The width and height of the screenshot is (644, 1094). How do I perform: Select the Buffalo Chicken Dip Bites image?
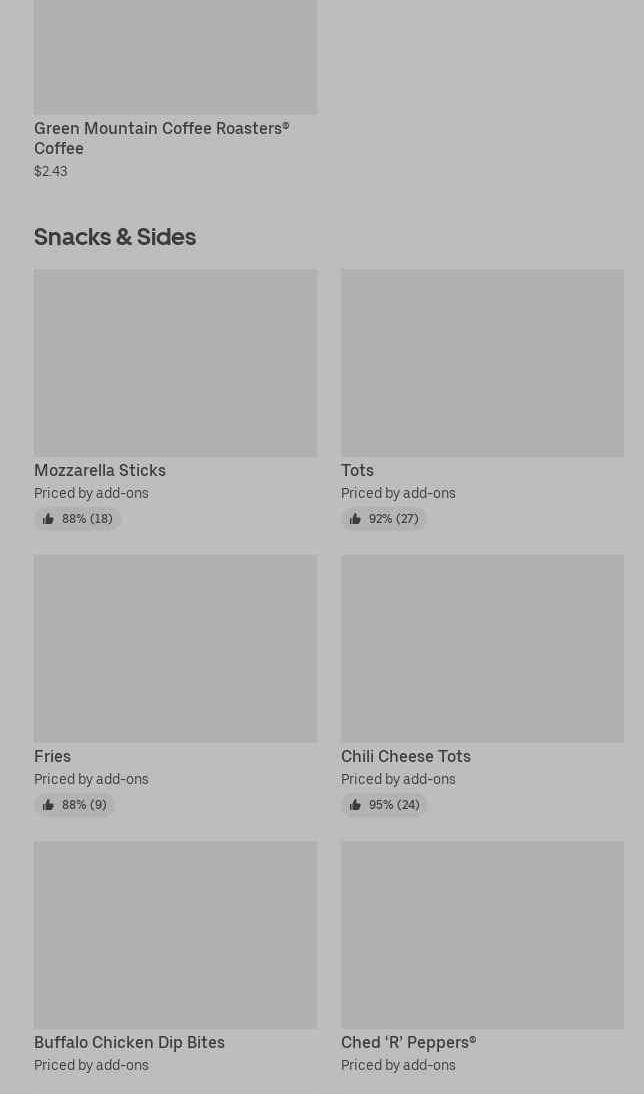pyautogui.click(x=175, y=935)
